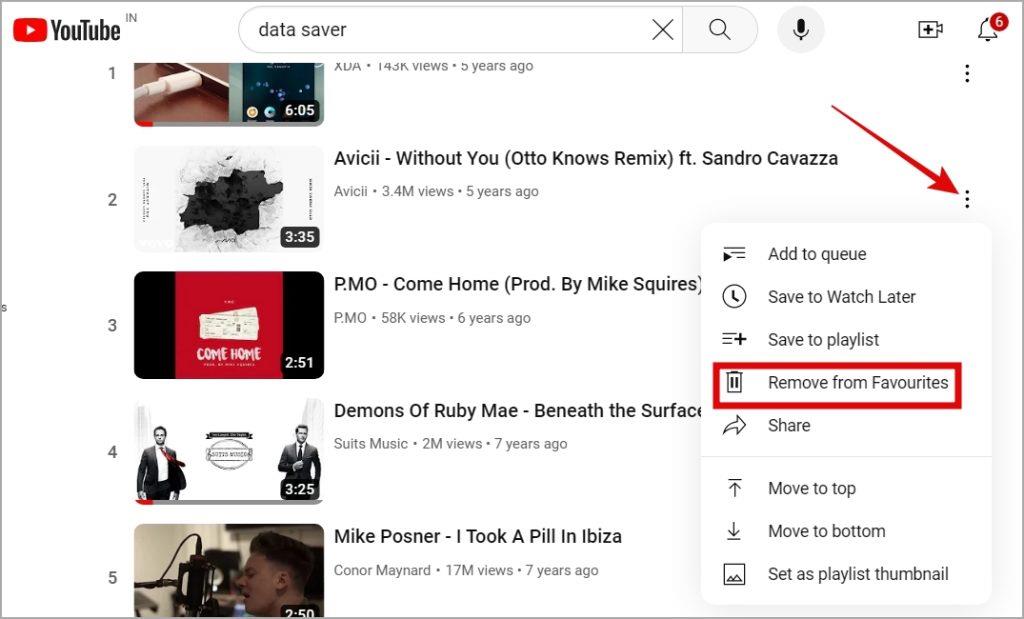
Task: Click the trash bin icon
Action: [x=734, y=382]
